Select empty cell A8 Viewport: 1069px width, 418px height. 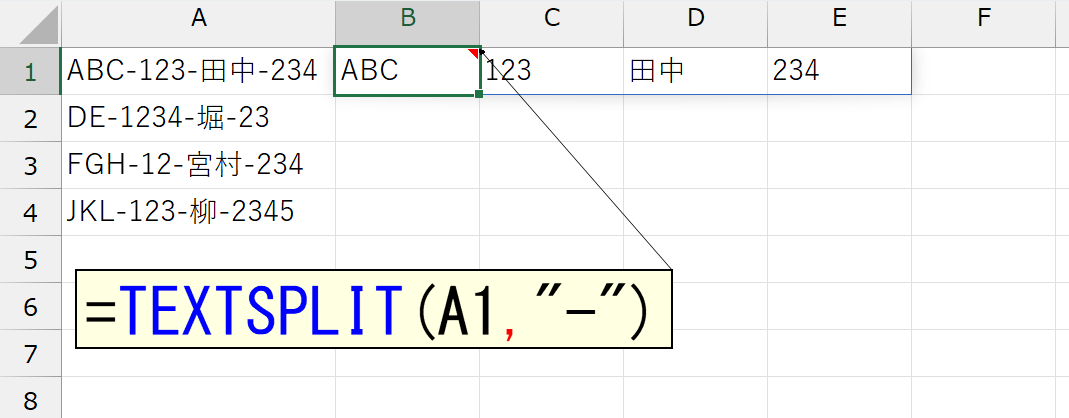pos(198,398)
